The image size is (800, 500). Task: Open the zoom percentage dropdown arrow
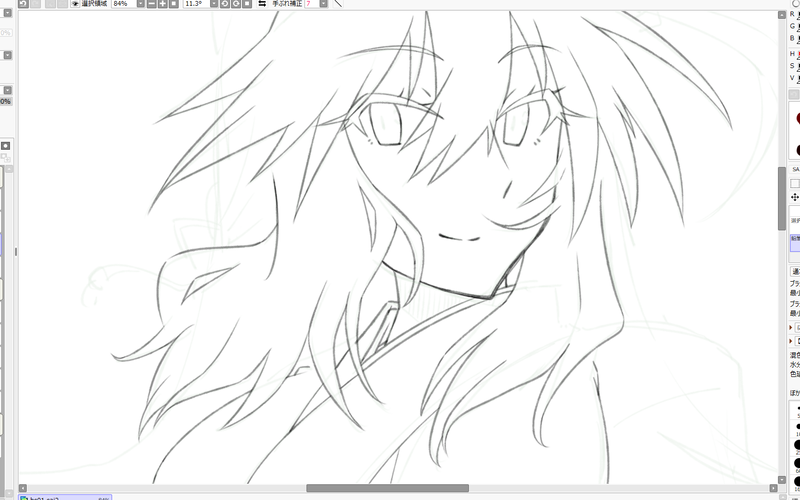point(141,3)
